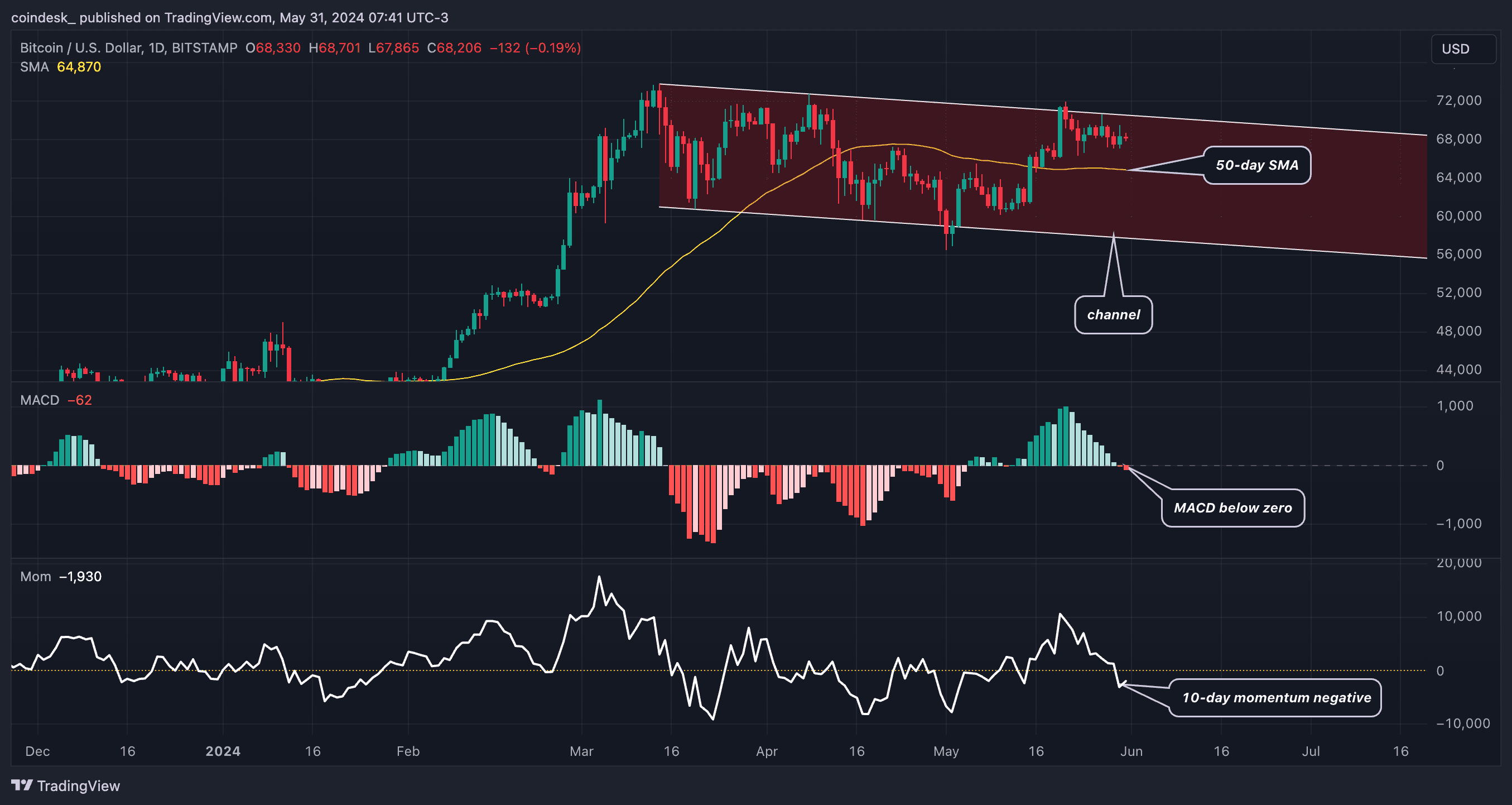Click the MACD value −62

coord(79,400)
